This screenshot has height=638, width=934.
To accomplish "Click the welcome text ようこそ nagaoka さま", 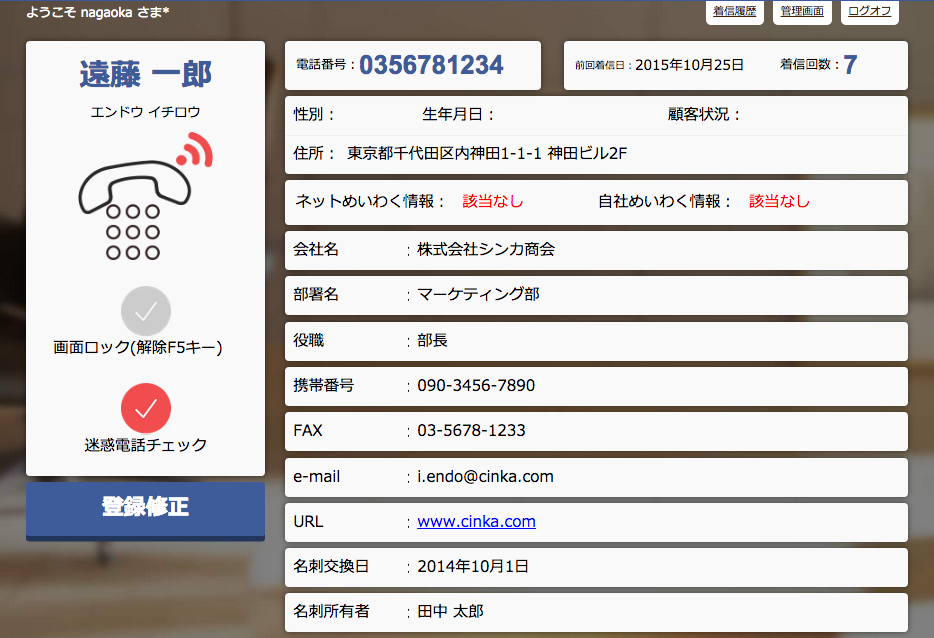I will pos(98,12).
